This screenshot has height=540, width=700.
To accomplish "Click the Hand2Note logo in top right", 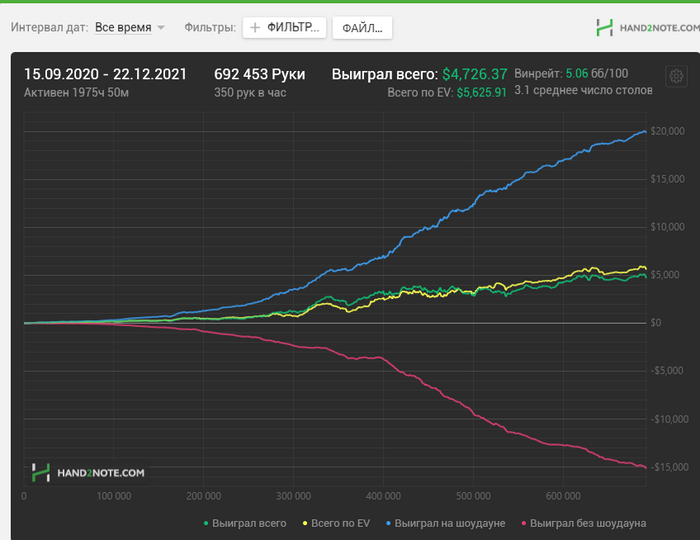I will (x=648, y=28).
